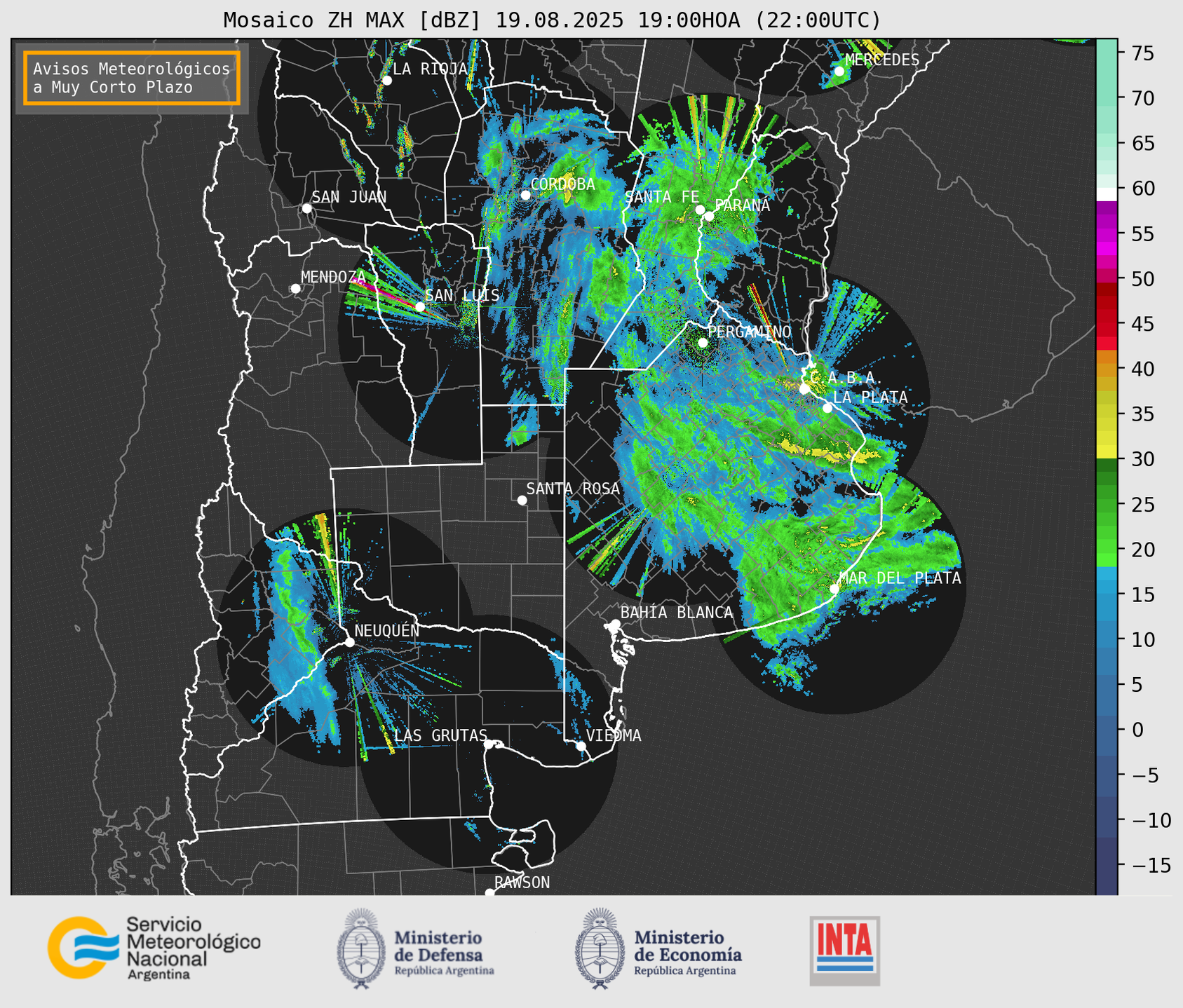Click the SANTA ROSA label text
Screen dimensions: 1183x1008
coord(573,489)
